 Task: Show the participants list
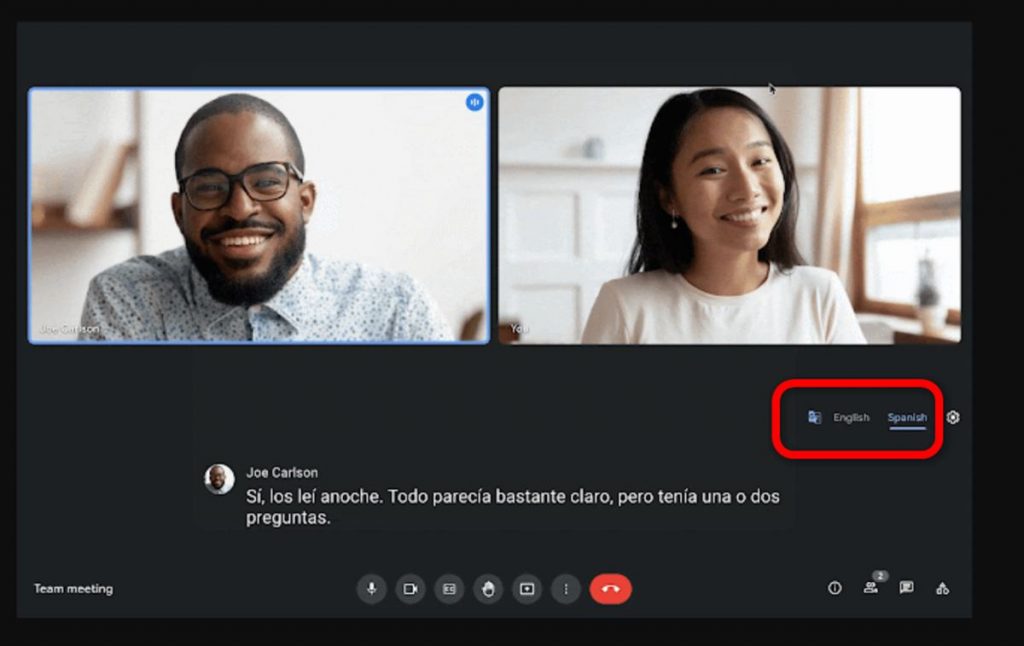click(871, 588)
